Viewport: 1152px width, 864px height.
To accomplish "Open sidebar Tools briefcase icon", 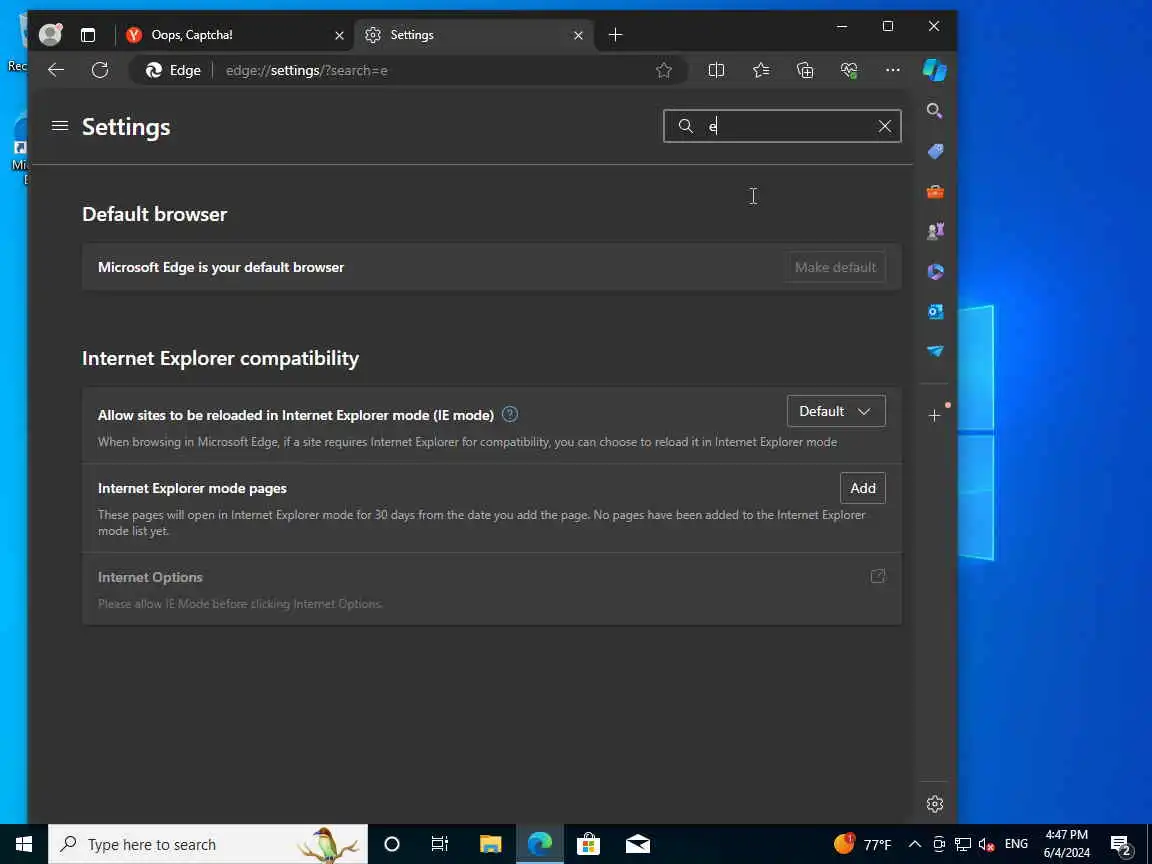I will click(935, 192).
